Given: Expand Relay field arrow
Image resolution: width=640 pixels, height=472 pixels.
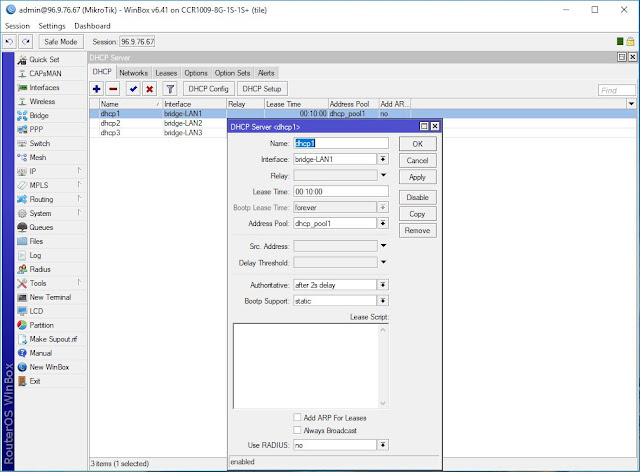Looking at the screenshot, I should point(383,175).
